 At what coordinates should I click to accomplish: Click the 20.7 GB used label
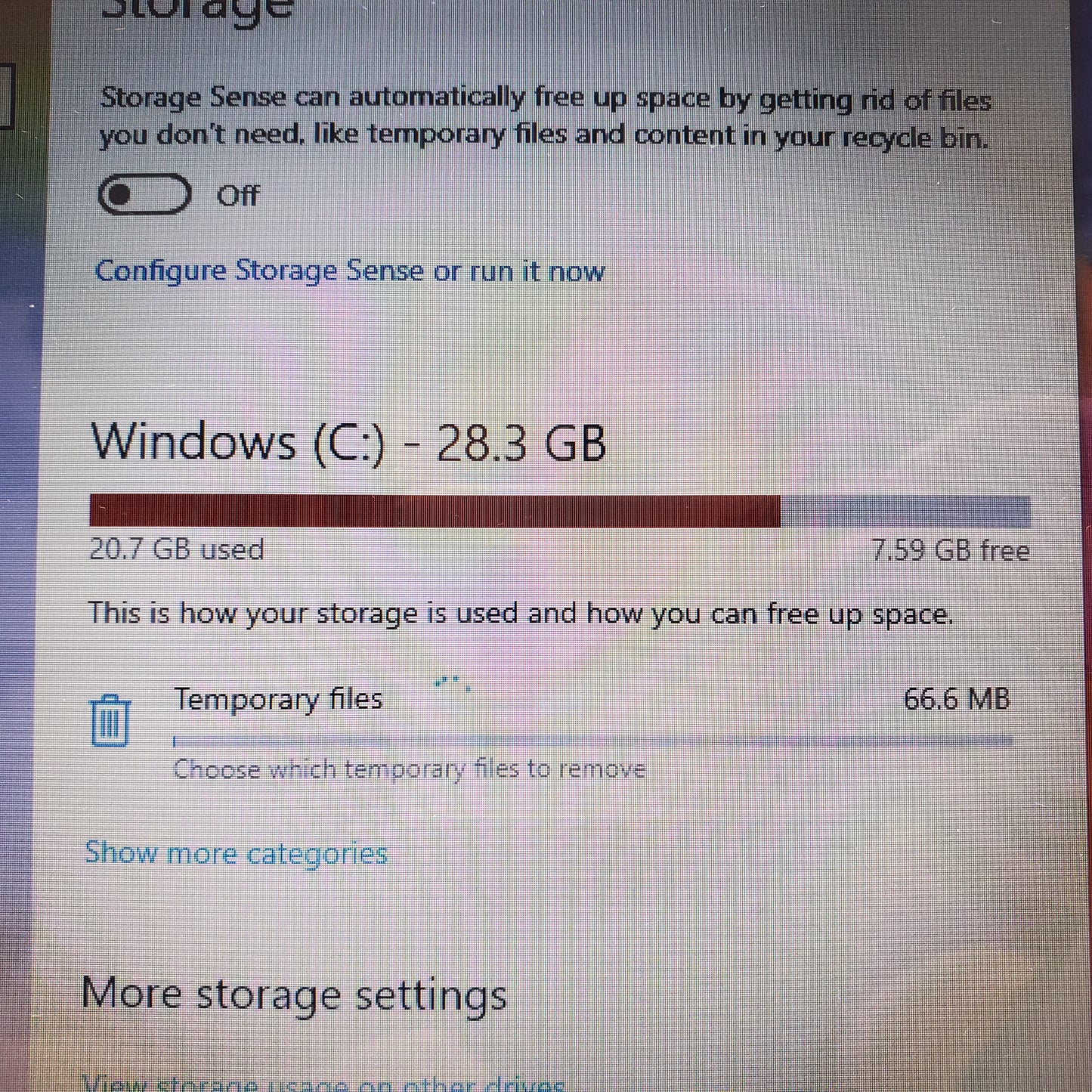click(x=177, y=549)
